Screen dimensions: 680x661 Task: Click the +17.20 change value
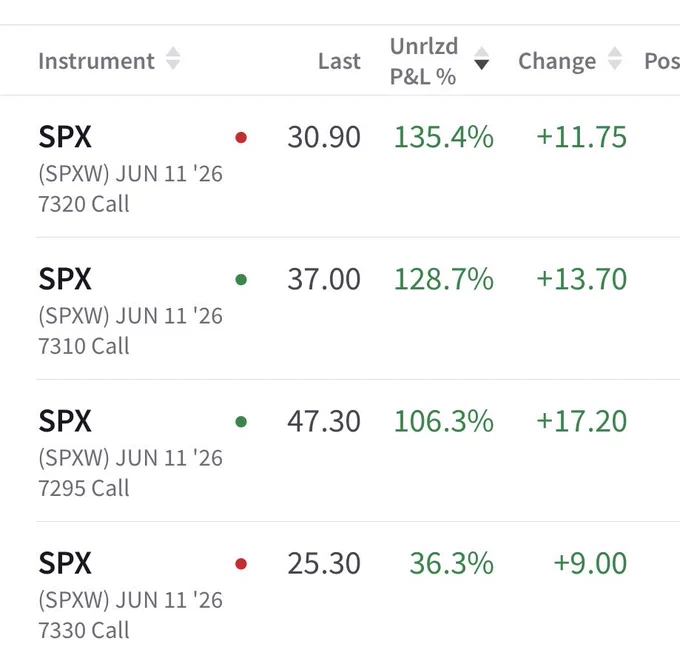[582, 421]
